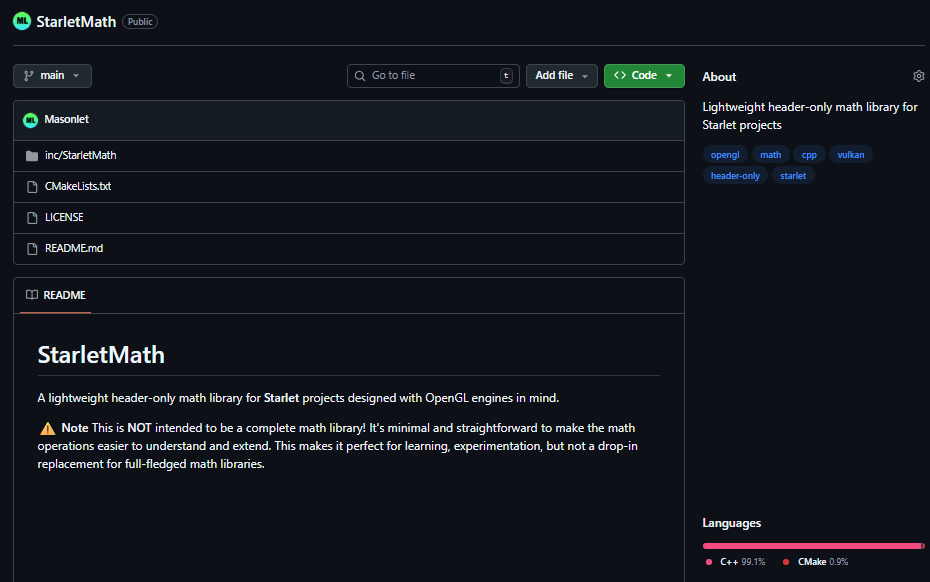
Task: Click the file icon beside CMakeLists.txt
Action: pyautogui.click(x=33, y=186)
